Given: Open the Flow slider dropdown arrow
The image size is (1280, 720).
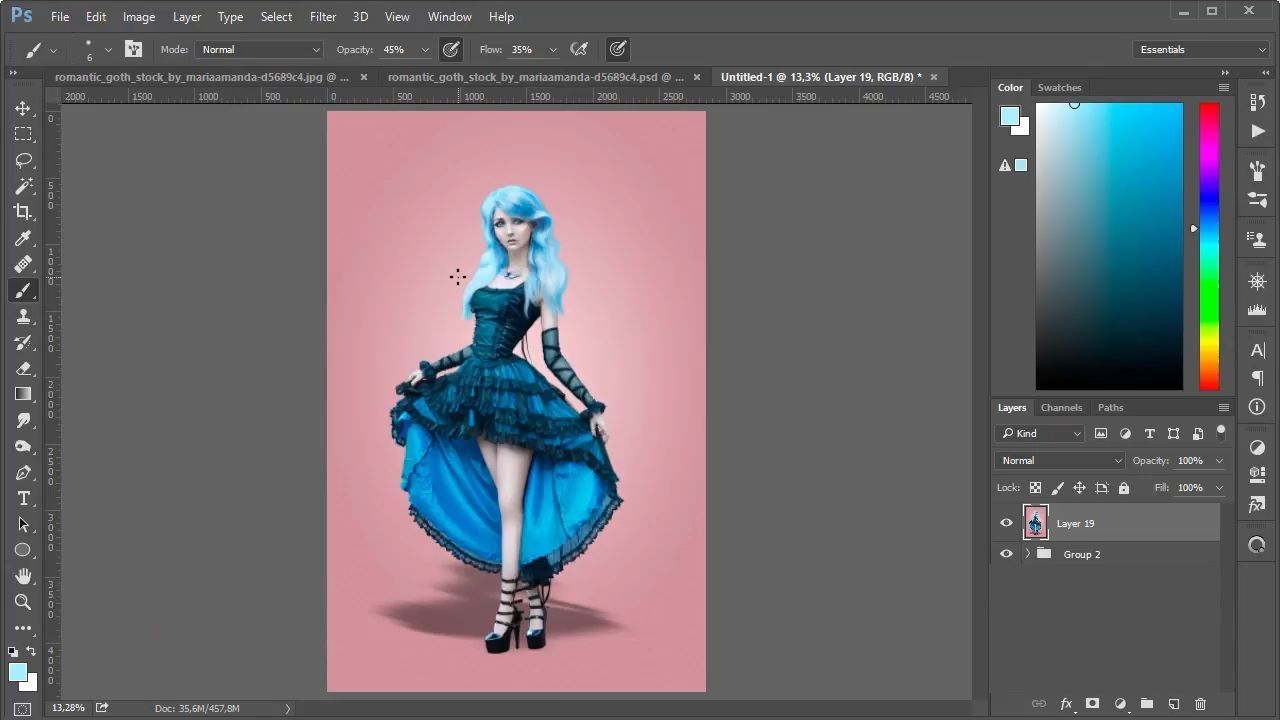Looking at the screenshot, I should pyautogui.click(x=553, y=50).
